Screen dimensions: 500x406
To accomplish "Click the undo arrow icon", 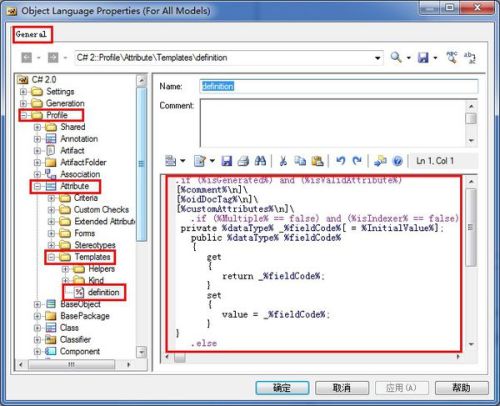I will click(340, 161).
